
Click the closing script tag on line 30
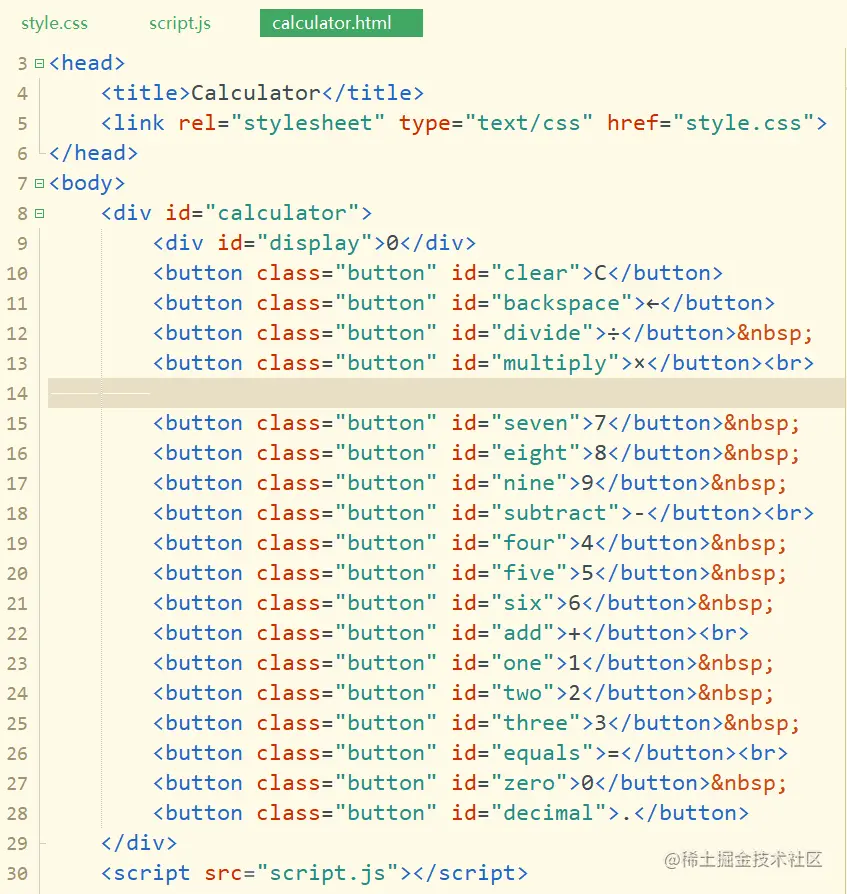[x=470, y=873]
